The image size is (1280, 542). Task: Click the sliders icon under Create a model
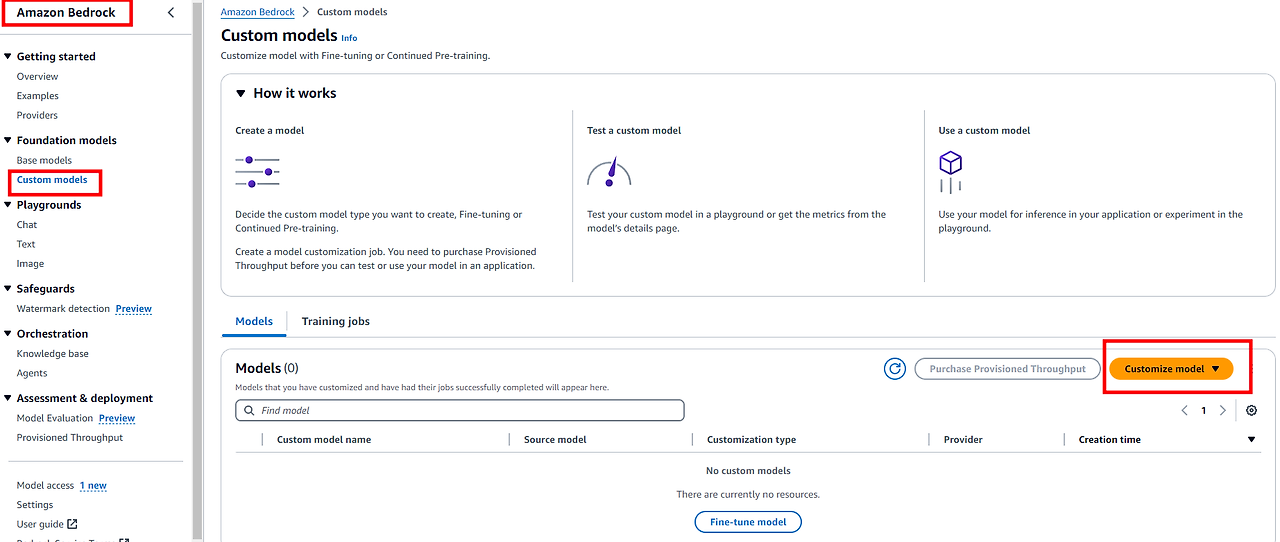tap(257, 172)
